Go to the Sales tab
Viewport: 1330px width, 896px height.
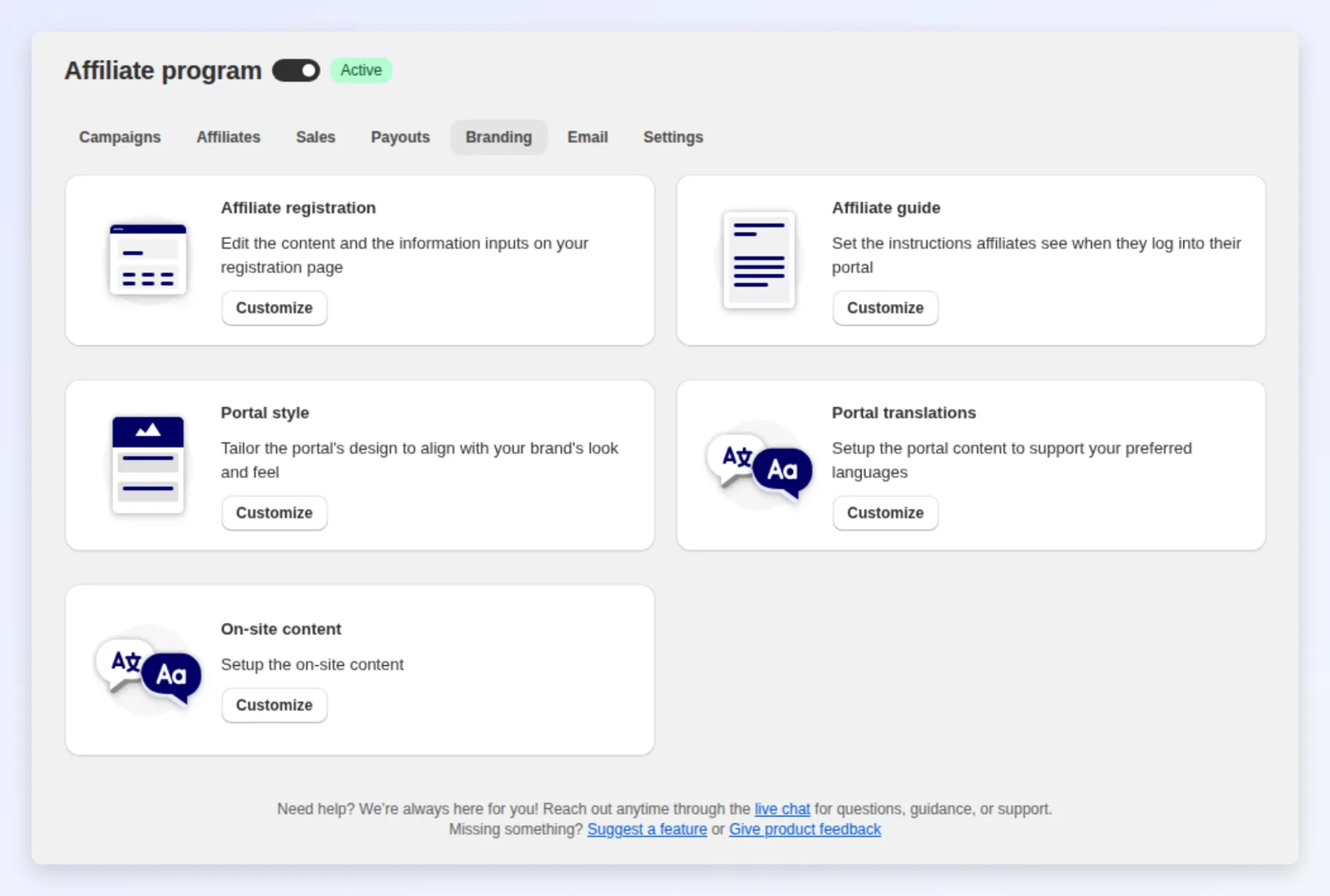point(316,137)
